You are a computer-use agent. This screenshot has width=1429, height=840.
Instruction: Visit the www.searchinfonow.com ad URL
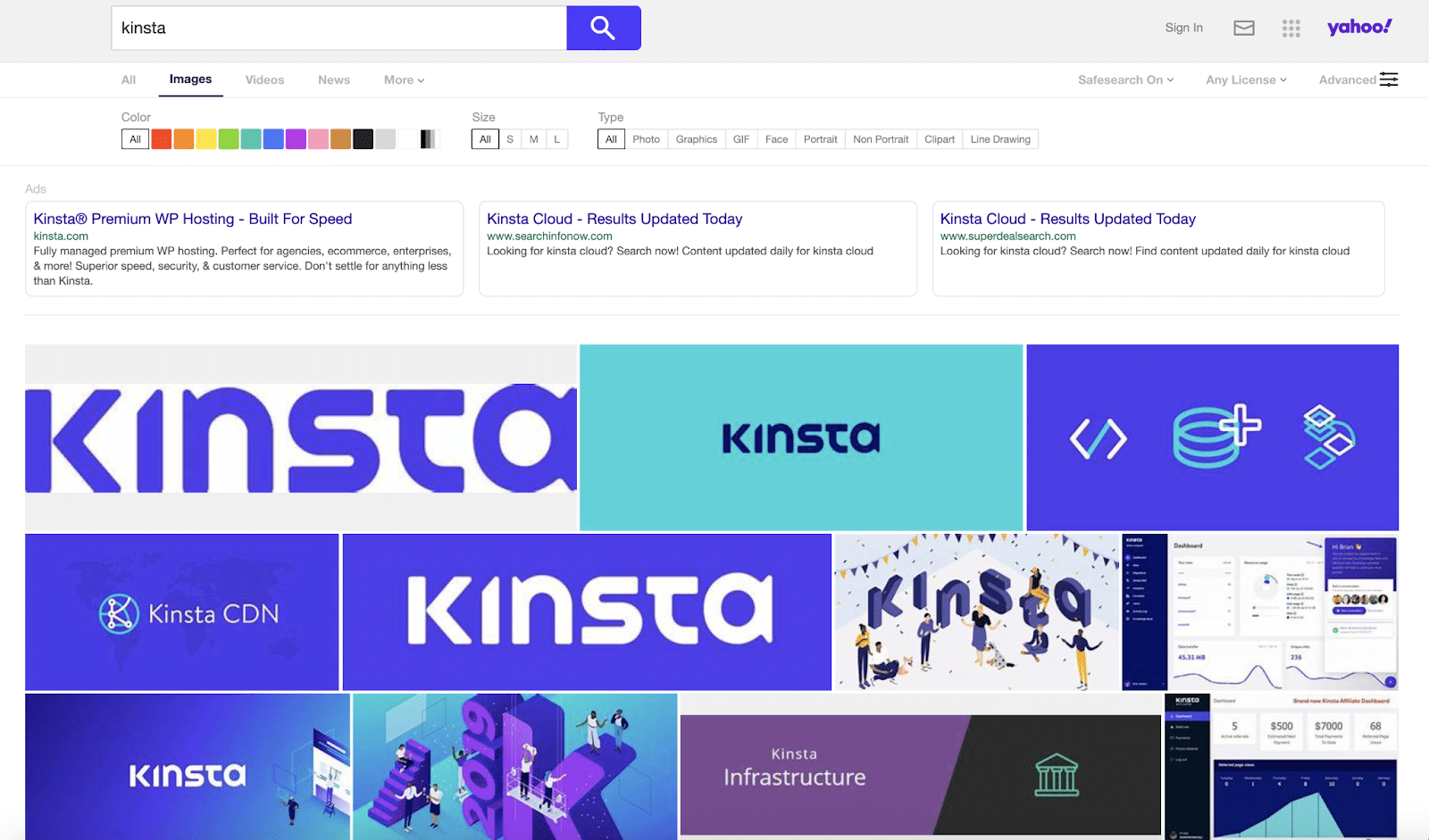pyautogui.click(x=549, y=237)
